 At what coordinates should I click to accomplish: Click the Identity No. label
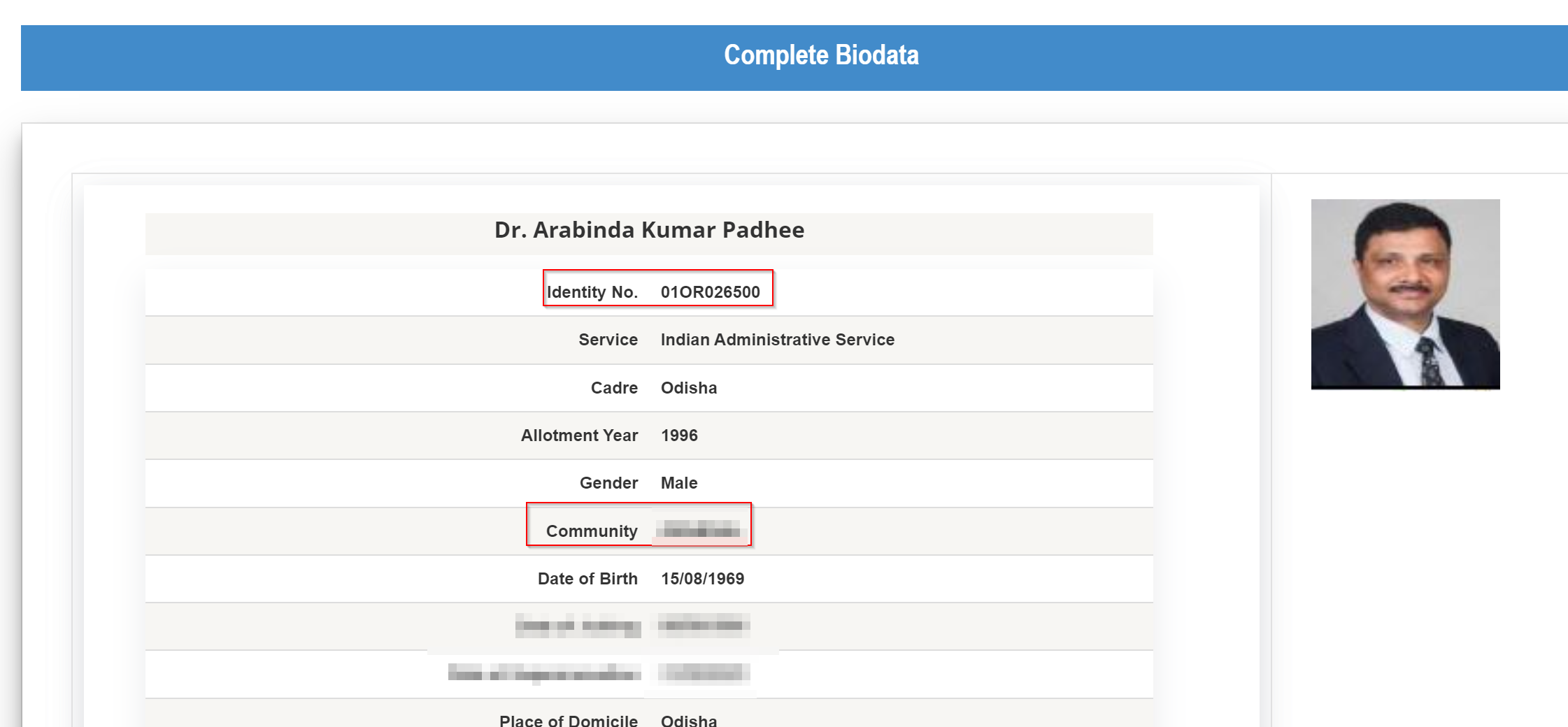pos(592,292)
